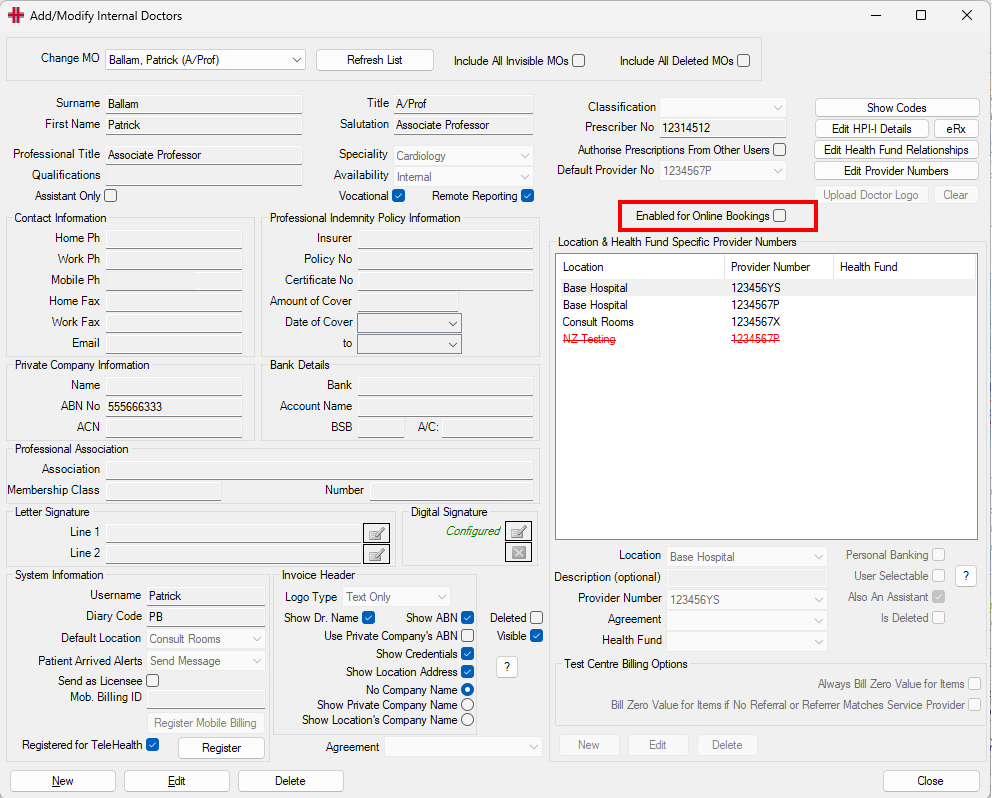Click the Line 1 signature edit icon
Image resolution: width=992 pixels, height=798 pixels.
point(376,533)
